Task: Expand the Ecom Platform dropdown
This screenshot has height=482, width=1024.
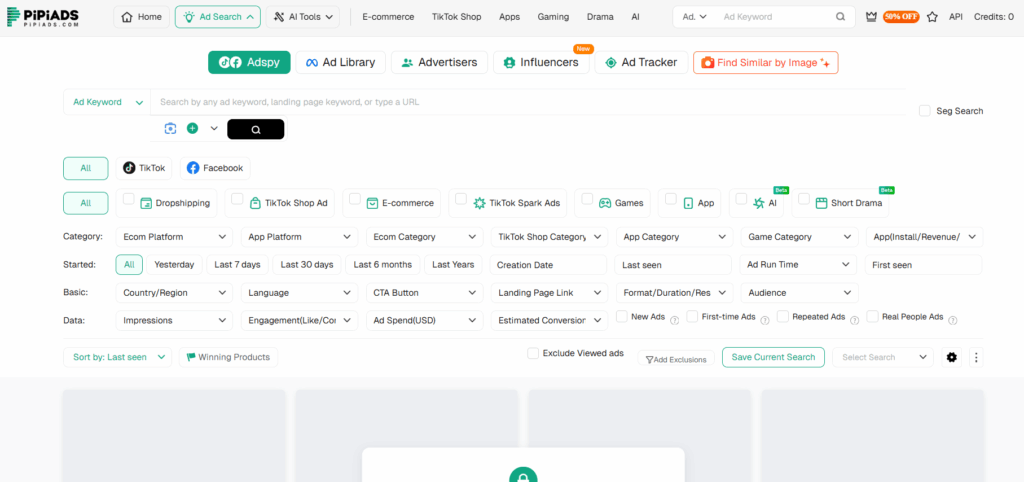Action: [x=174, y=237]
